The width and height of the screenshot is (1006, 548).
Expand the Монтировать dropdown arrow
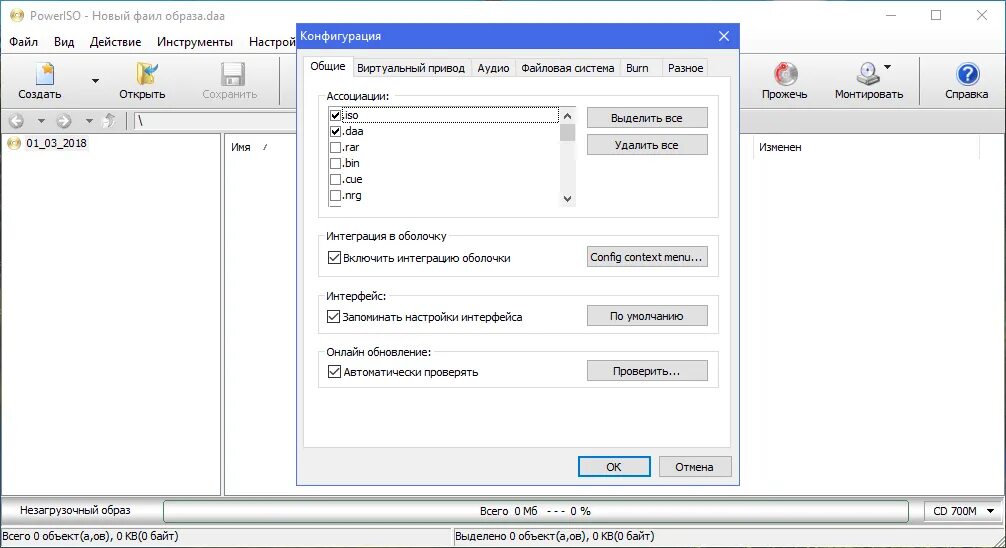click(x=888, y=67)
